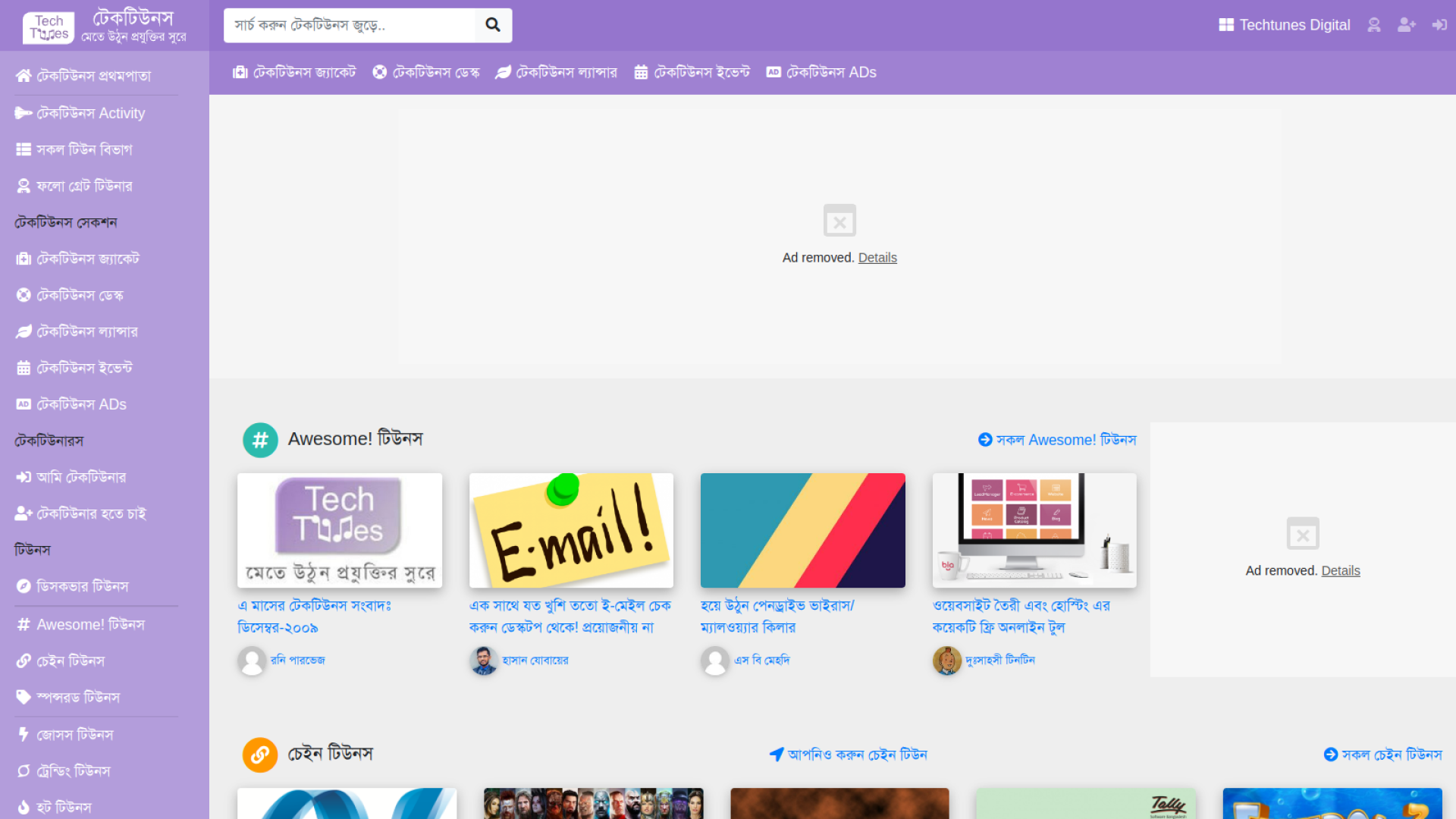Click the add-user register icon in header
The image size is (1456, 819).
pyautogui.click(x=1406, y=25)
